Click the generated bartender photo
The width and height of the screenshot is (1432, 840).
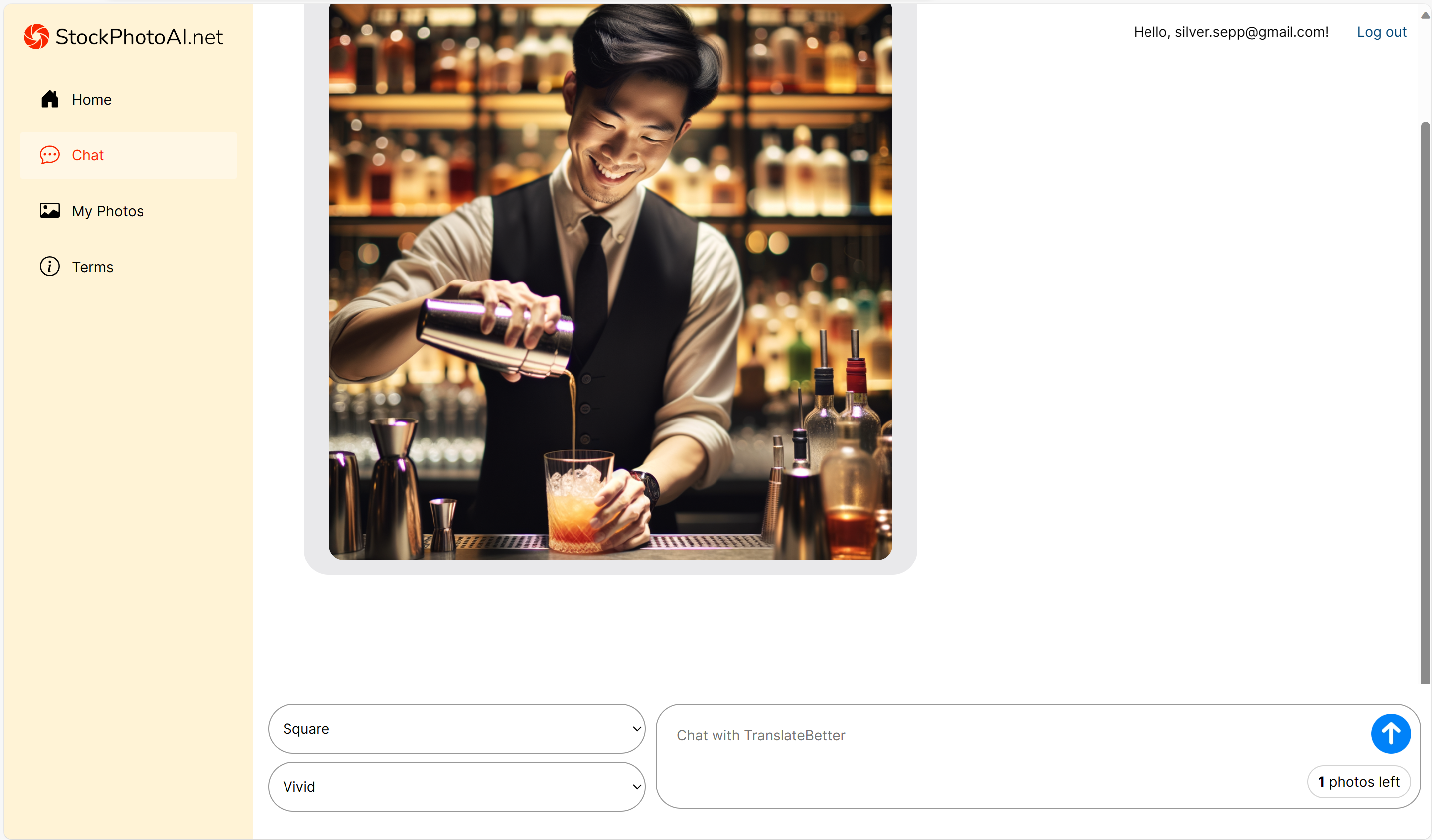[610, 281]
